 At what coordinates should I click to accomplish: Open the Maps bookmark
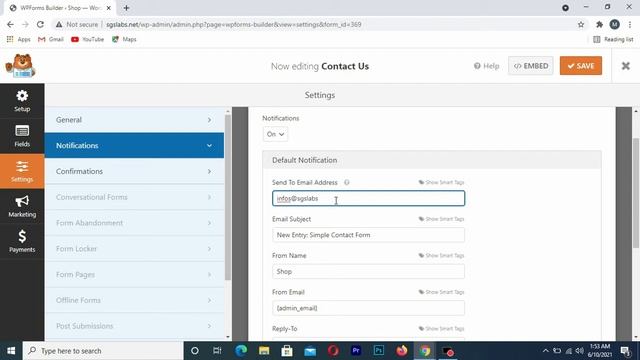click(124, 39)
